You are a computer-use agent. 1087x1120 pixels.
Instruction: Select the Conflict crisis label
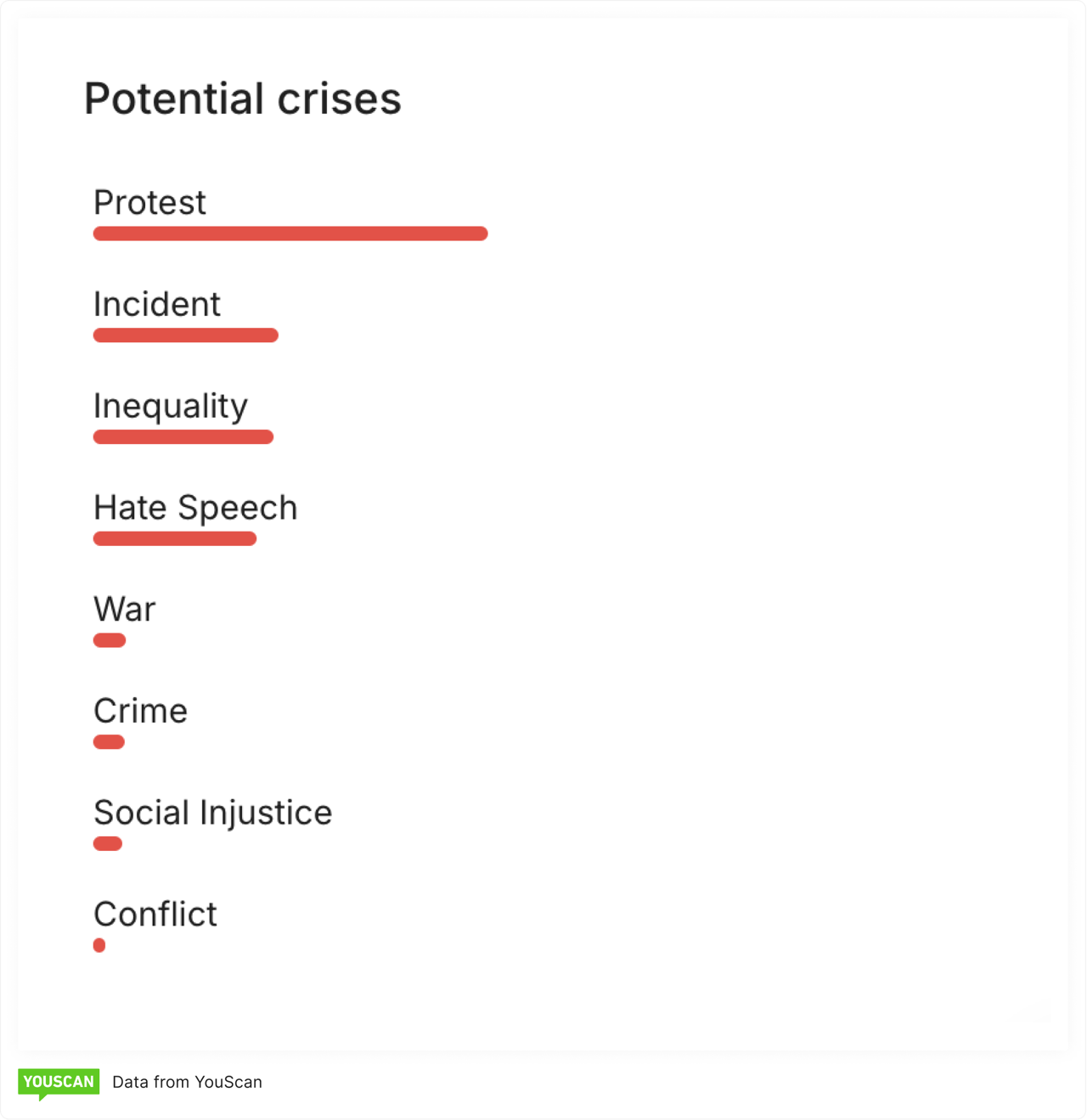pyautogui.click(x=155, y=915)
